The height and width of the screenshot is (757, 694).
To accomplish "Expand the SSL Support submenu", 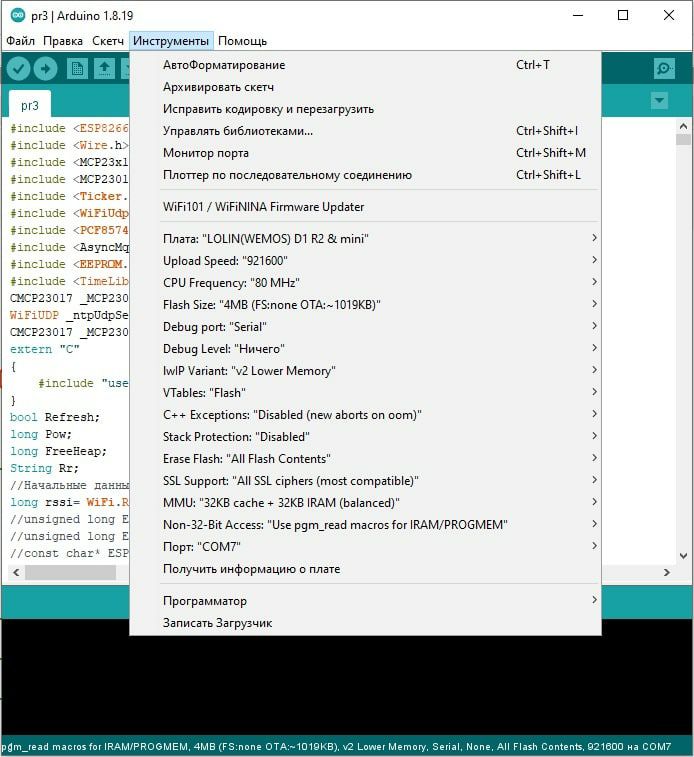I will [365, 481].
